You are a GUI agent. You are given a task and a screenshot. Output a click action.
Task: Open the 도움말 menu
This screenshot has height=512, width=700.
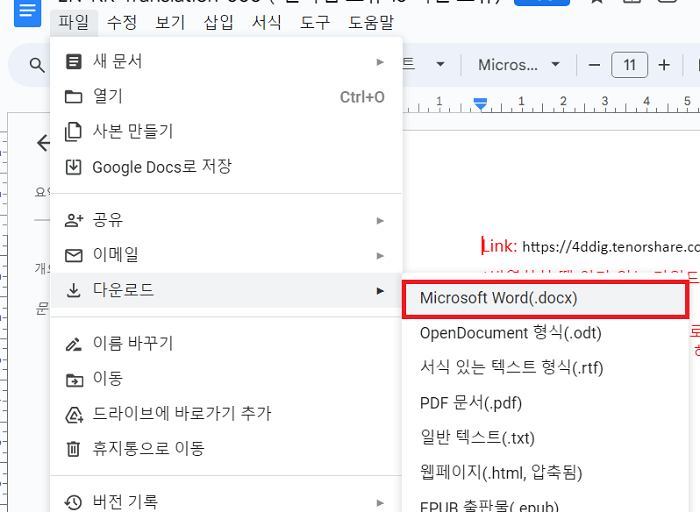click(371, 22)
